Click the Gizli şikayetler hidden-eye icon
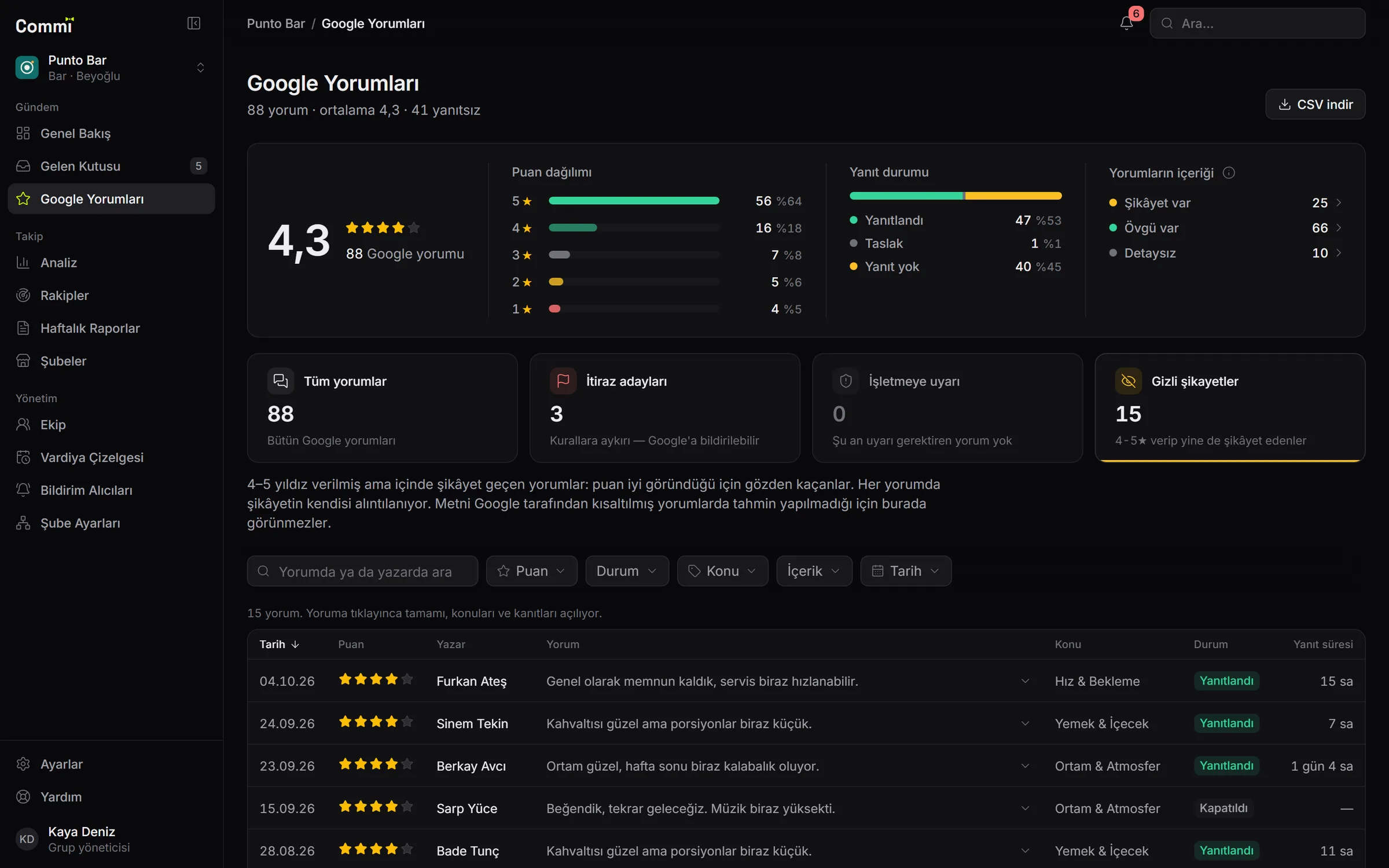 [x=1129, y=381]
